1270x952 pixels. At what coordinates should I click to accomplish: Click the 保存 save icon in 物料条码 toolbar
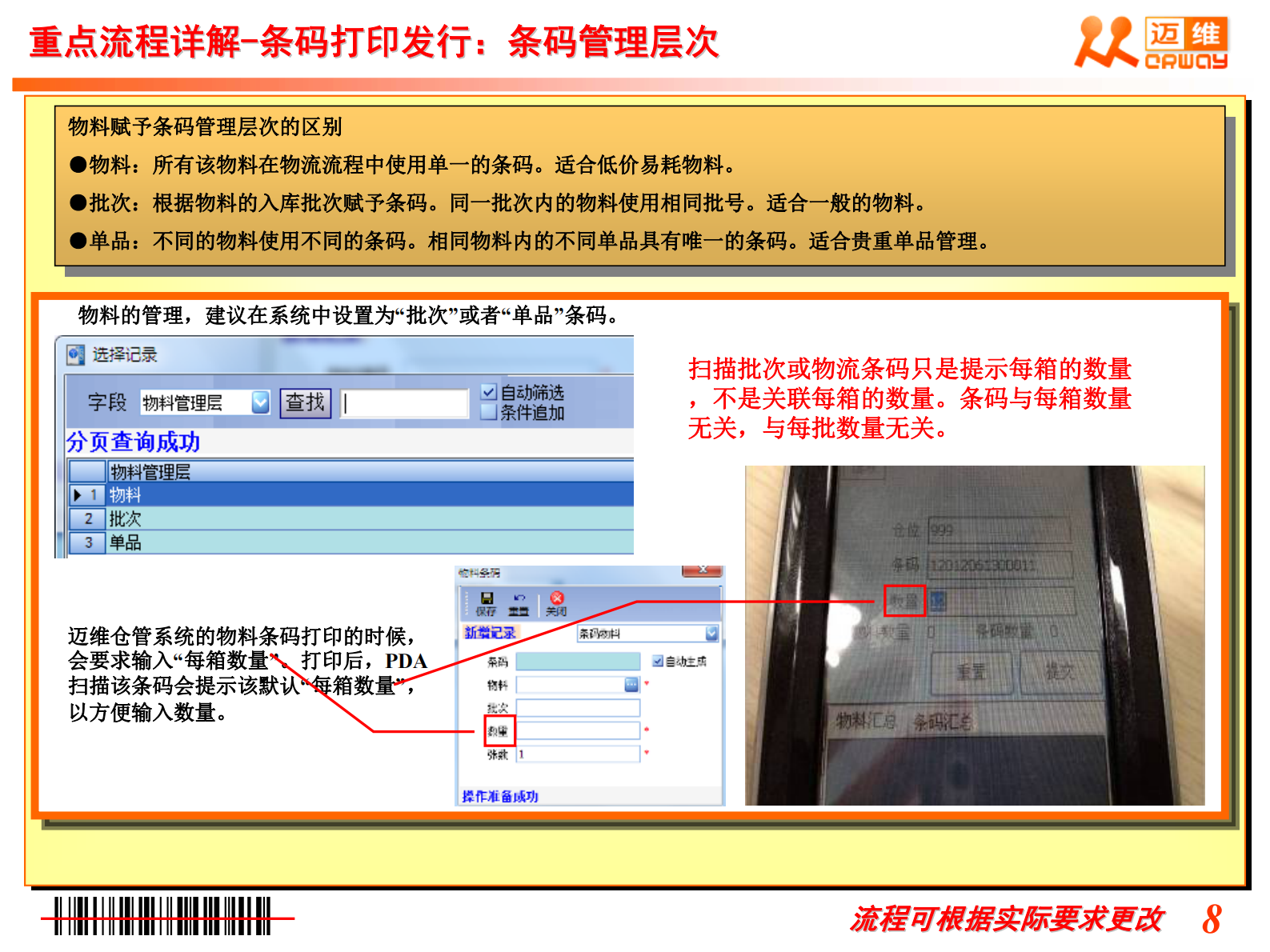pyautogui.click(x=486, y=604)
